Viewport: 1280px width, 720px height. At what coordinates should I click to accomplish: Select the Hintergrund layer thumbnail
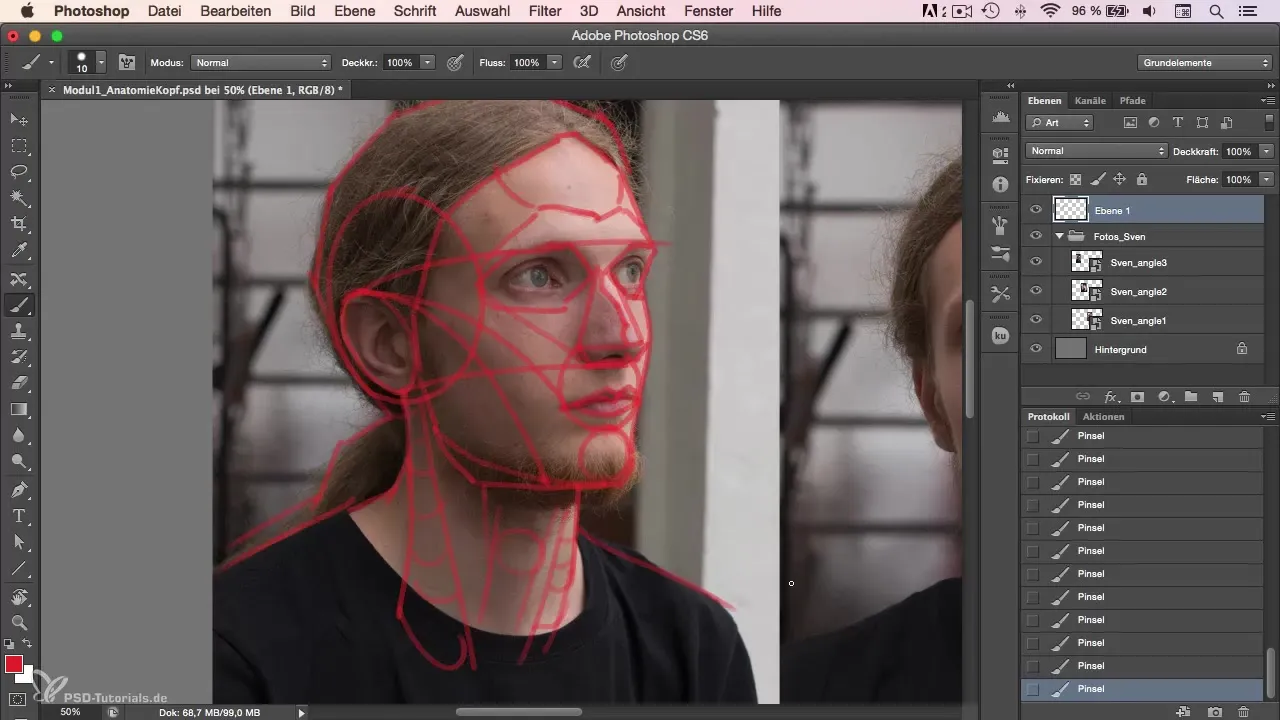tap(1070, 349)
